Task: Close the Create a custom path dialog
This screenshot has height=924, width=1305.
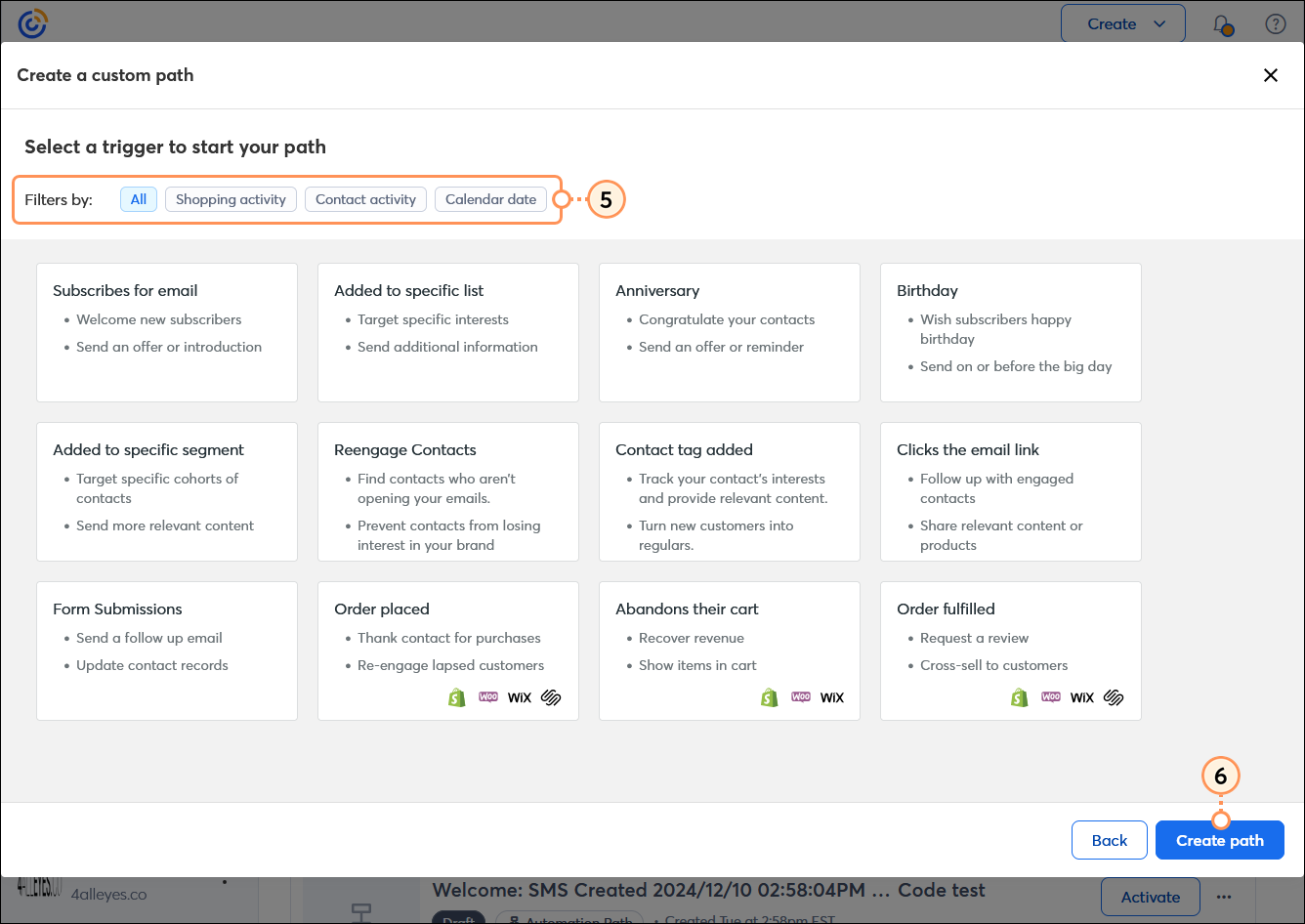Action: click(1271, 75)
